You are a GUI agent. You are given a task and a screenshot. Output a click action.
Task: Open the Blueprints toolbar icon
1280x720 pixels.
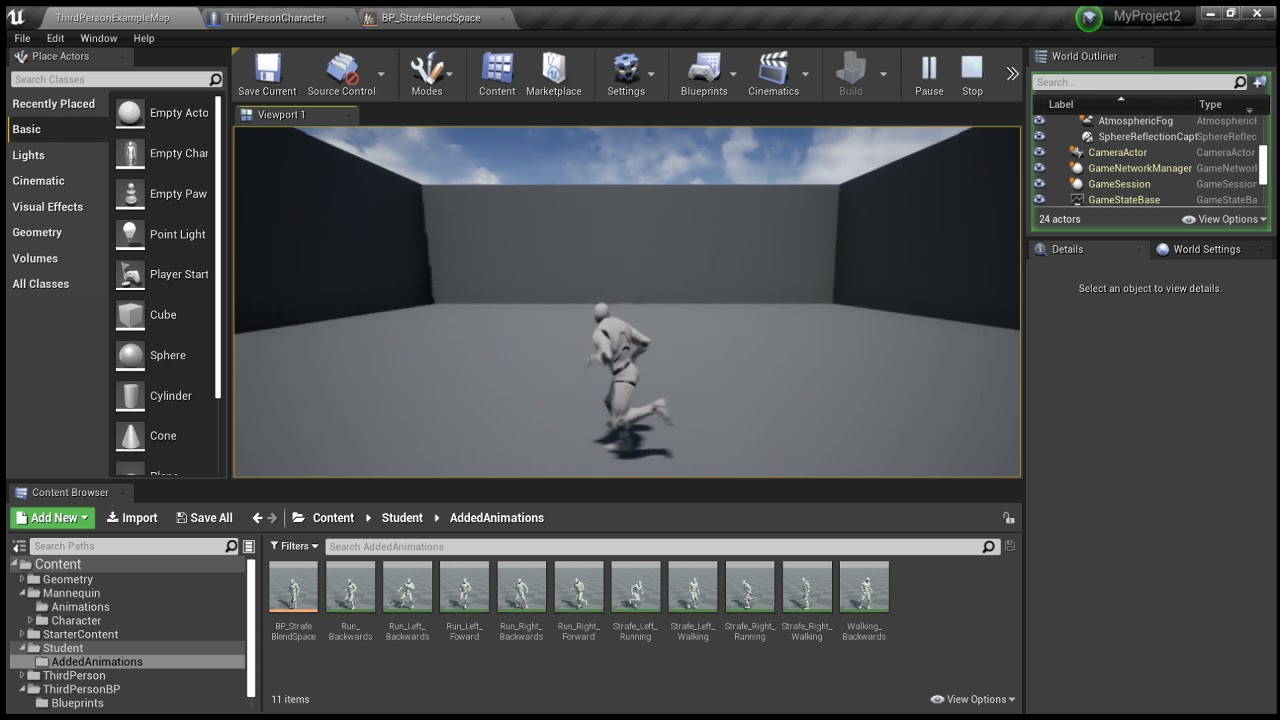point(704,69)
